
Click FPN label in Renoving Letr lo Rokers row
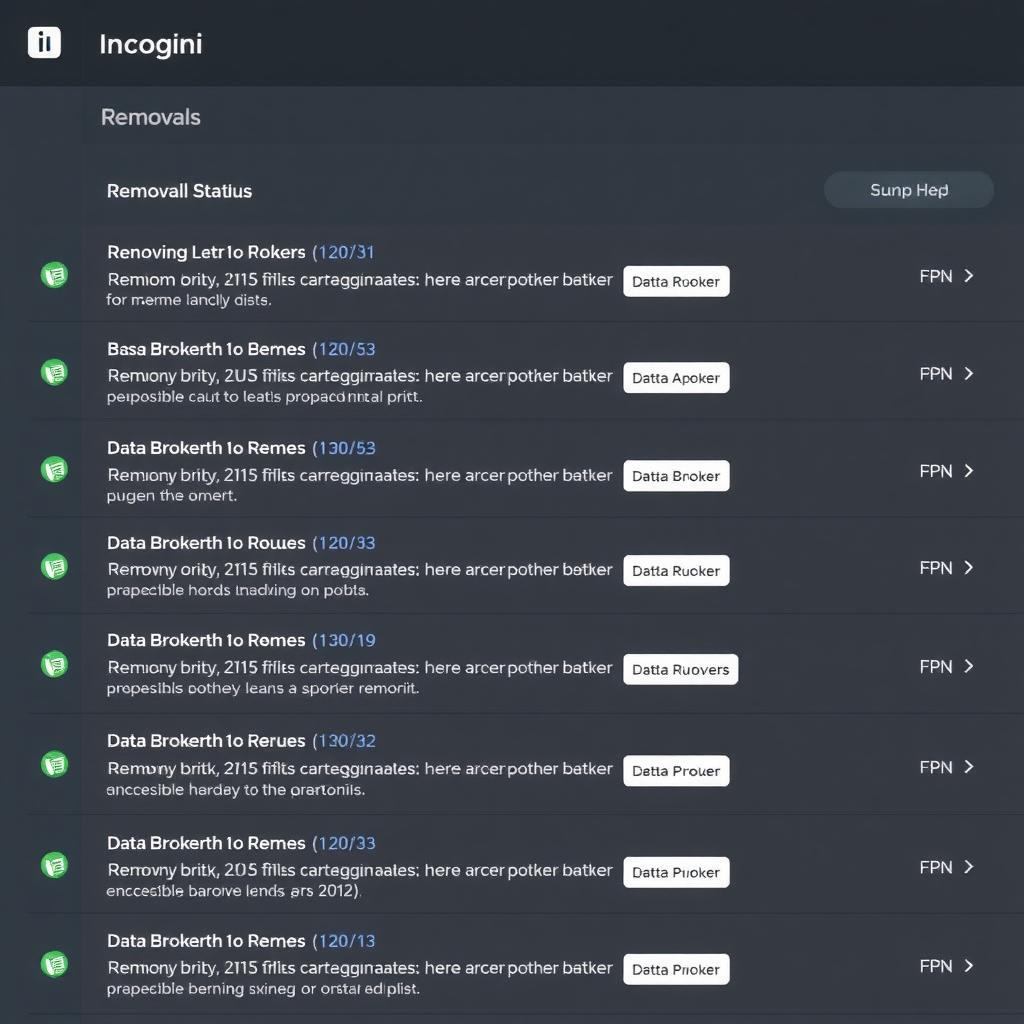tap(936, 276)
